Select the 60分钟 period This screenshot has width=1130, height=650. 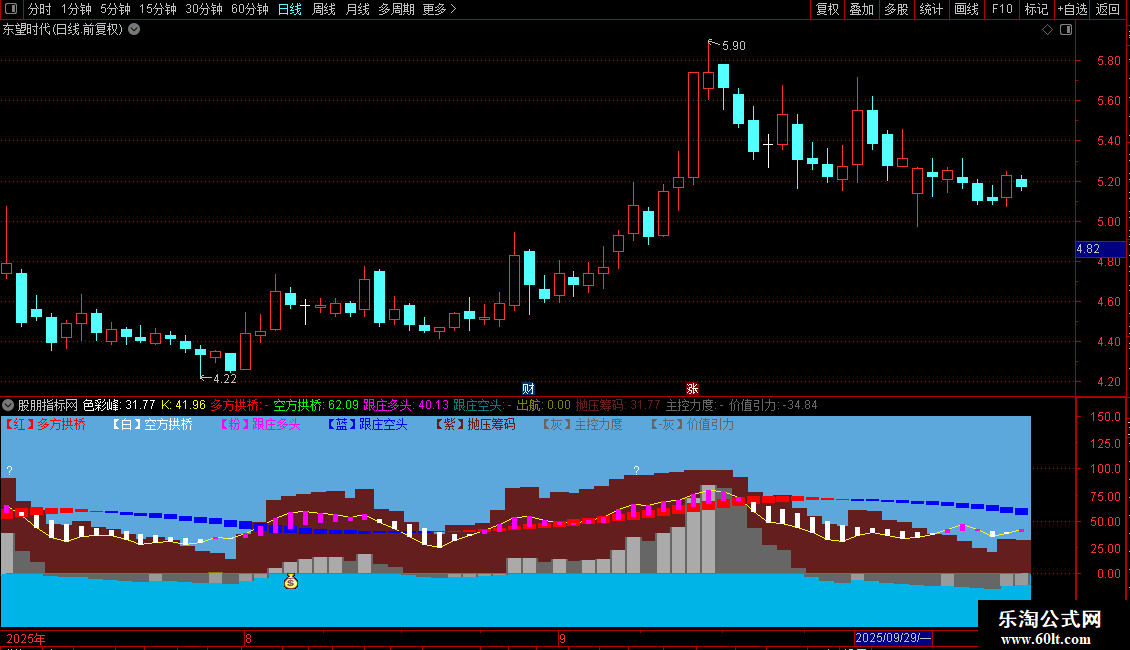pos(250,9)
